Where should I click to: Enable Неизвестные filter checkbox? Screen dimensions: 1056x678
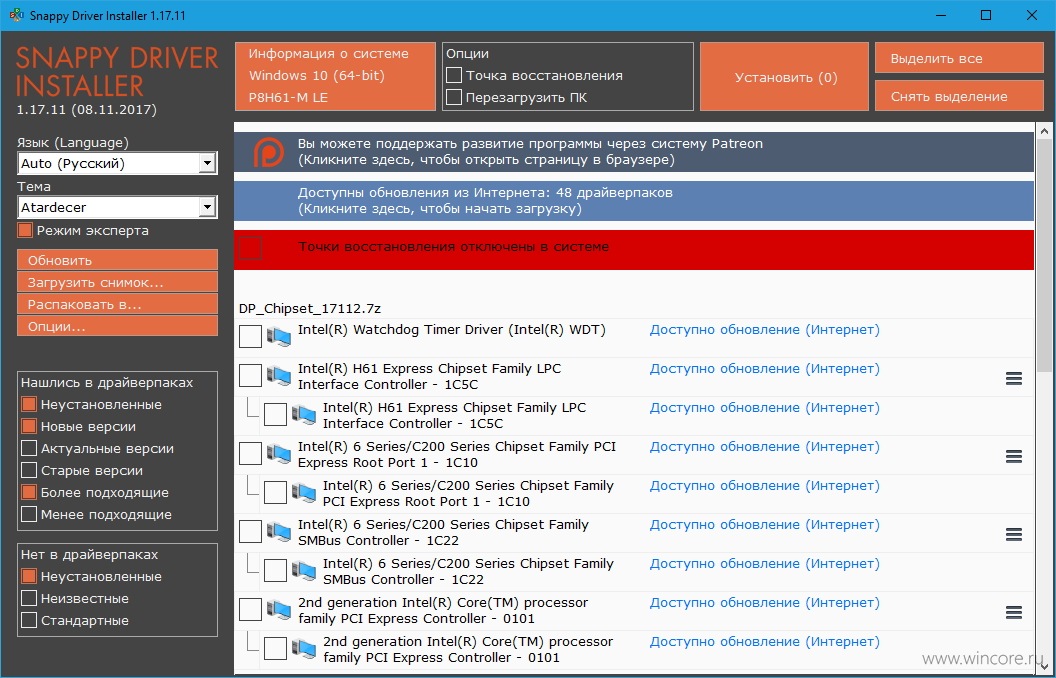click(x=29, y=598)
